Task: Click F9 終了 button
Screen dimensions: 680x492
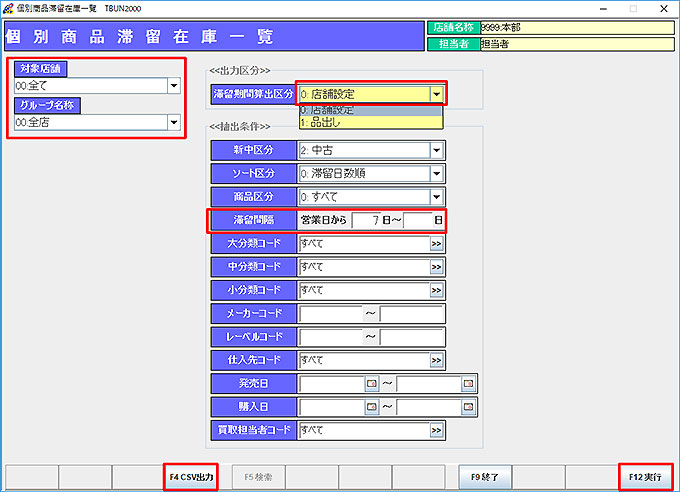Action: pos(485,477)
